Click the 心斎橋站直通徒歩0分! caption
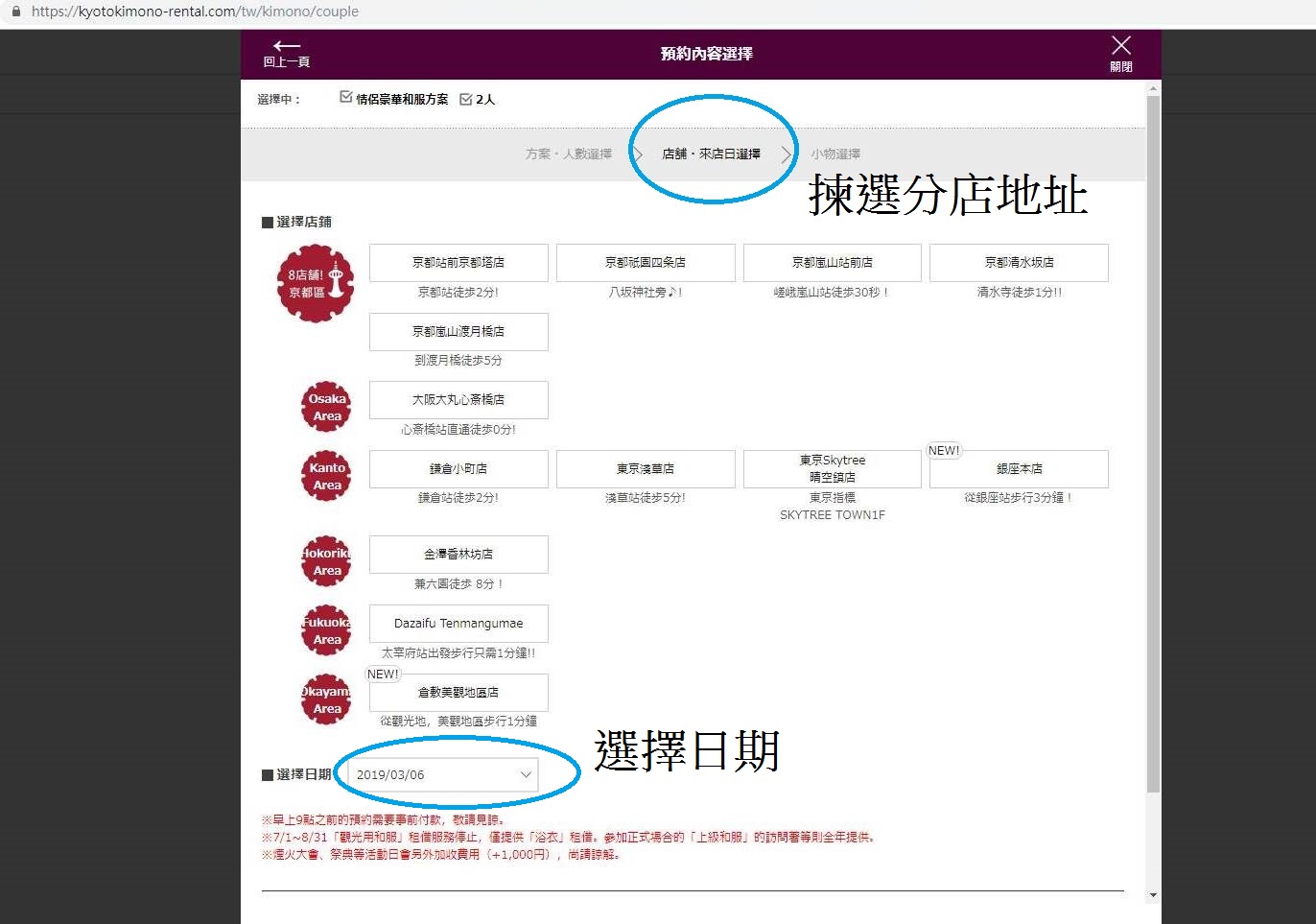This screenshot has height=924, width=1316. tap(458, 430)
